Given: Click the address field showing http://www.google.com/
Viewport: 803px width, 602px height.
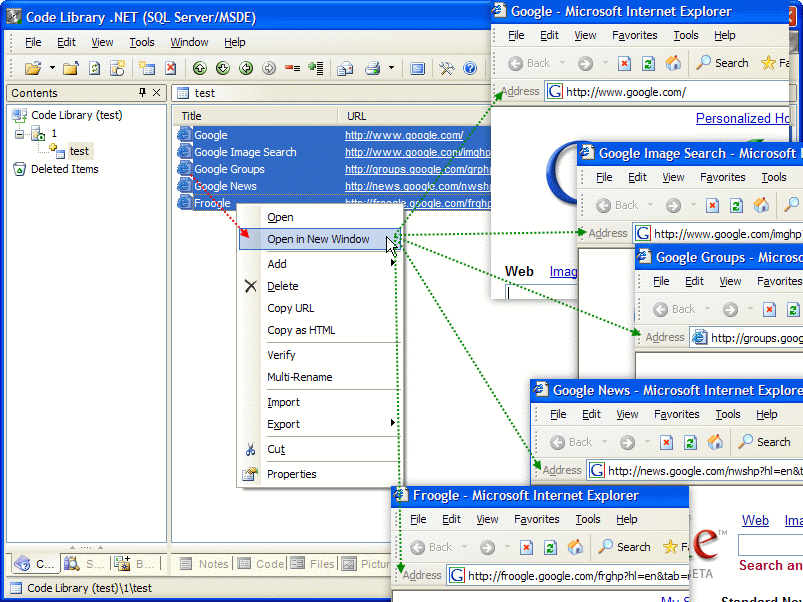Looking at the screenshot, I should [x=666, y=92].
